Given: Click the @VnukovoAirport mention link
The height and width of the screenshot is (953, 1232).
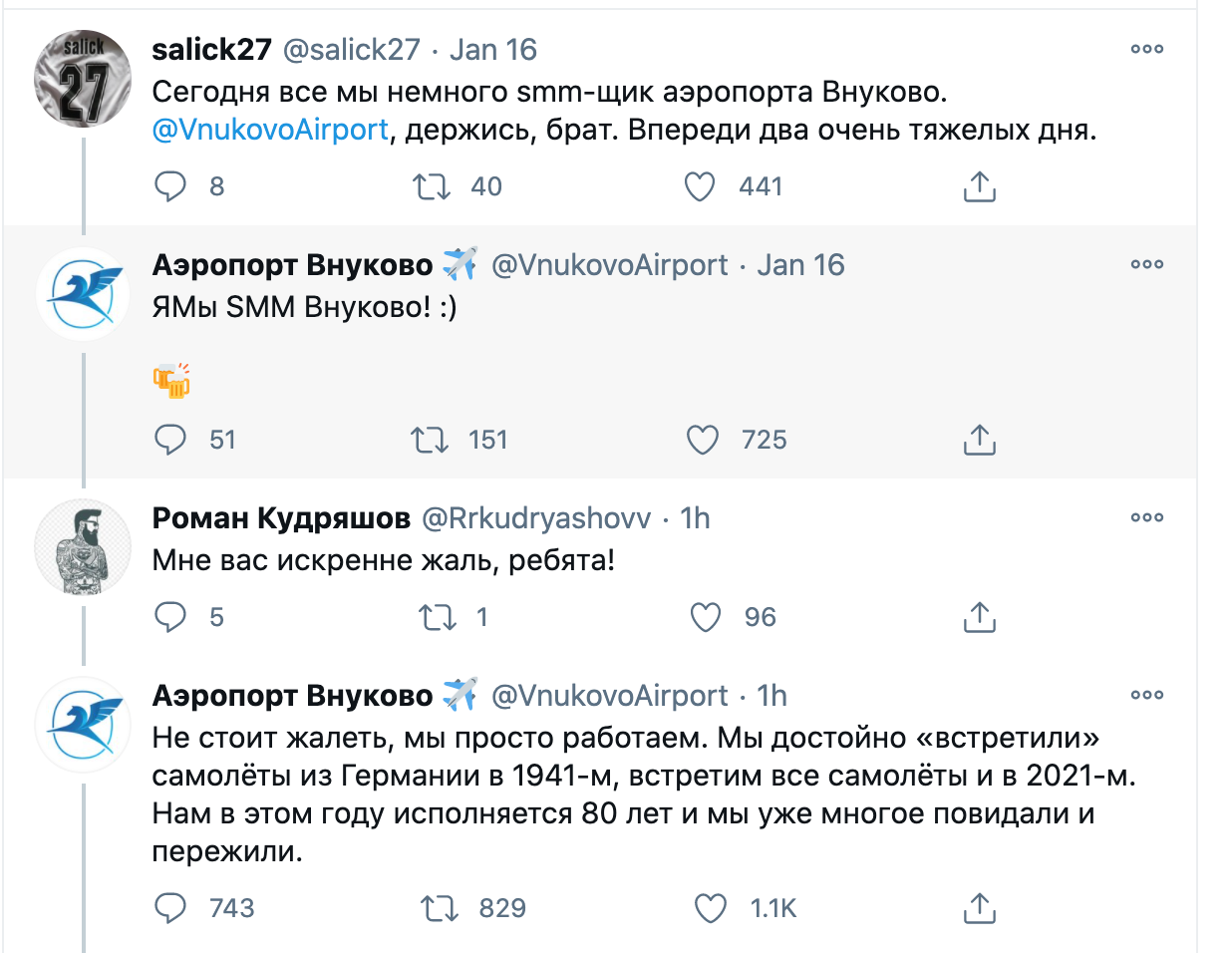Looking at the screenshot, I should pyautogui.click(x=270, y=130).
